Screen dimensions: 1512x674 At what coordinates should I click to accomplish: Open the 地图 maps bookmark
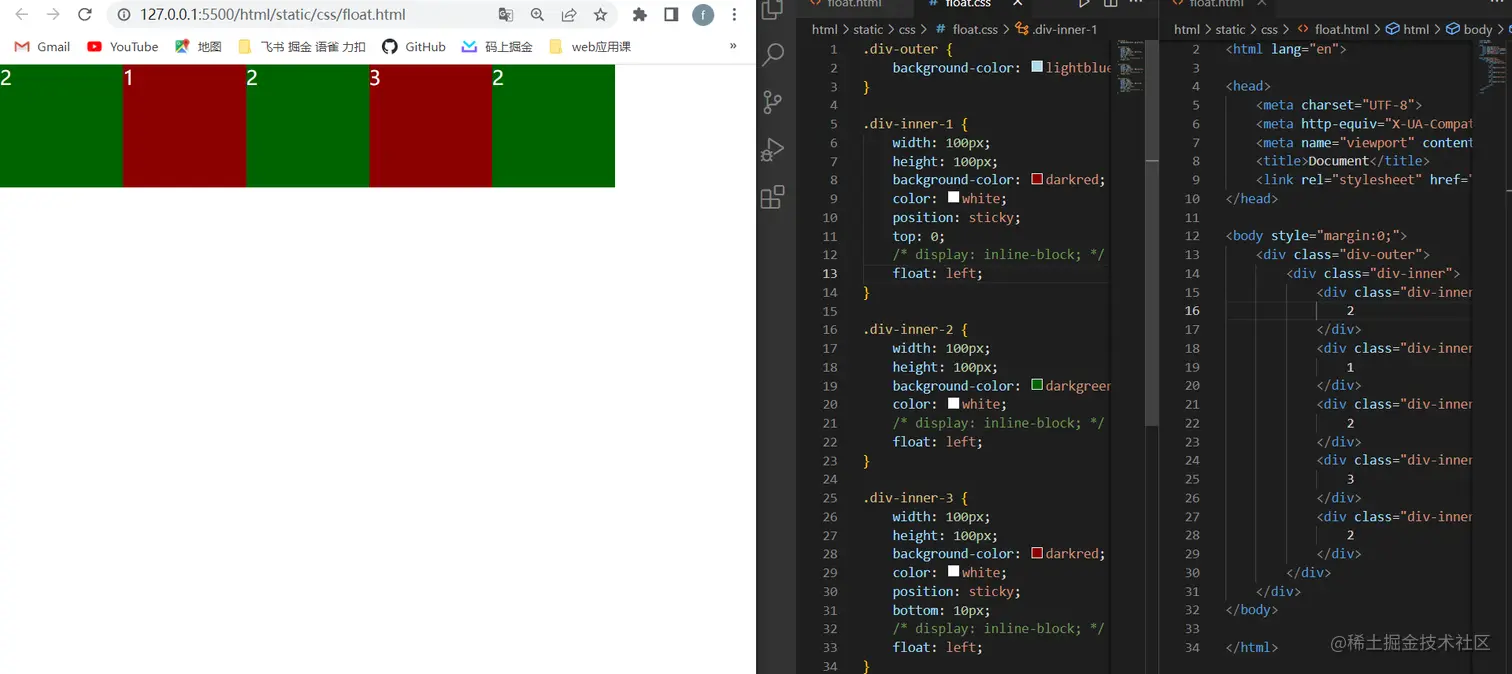tap(198, 47)
